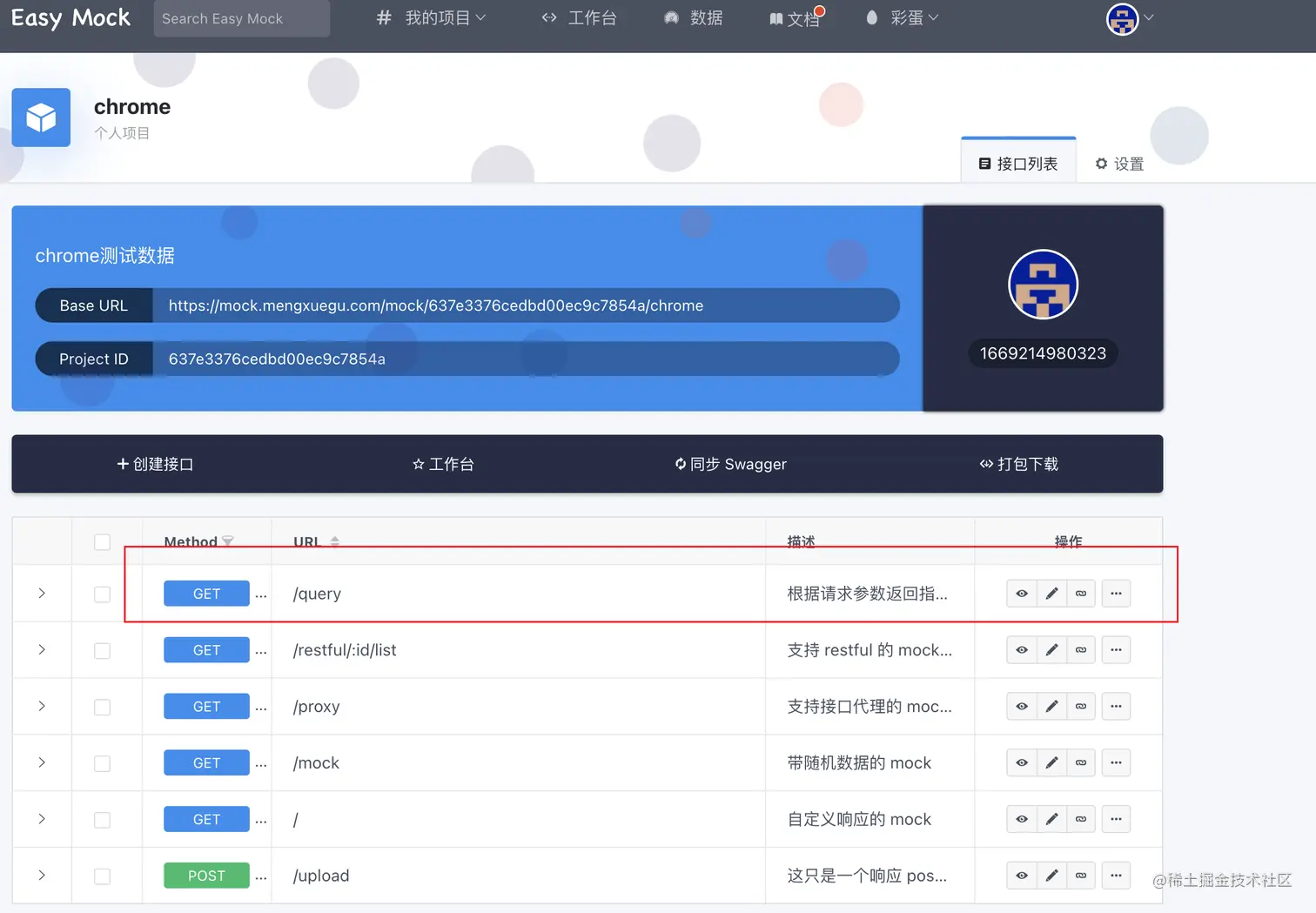Check the box for /query row
This screenshot has height=913, width=1316.
pos(102,594)
